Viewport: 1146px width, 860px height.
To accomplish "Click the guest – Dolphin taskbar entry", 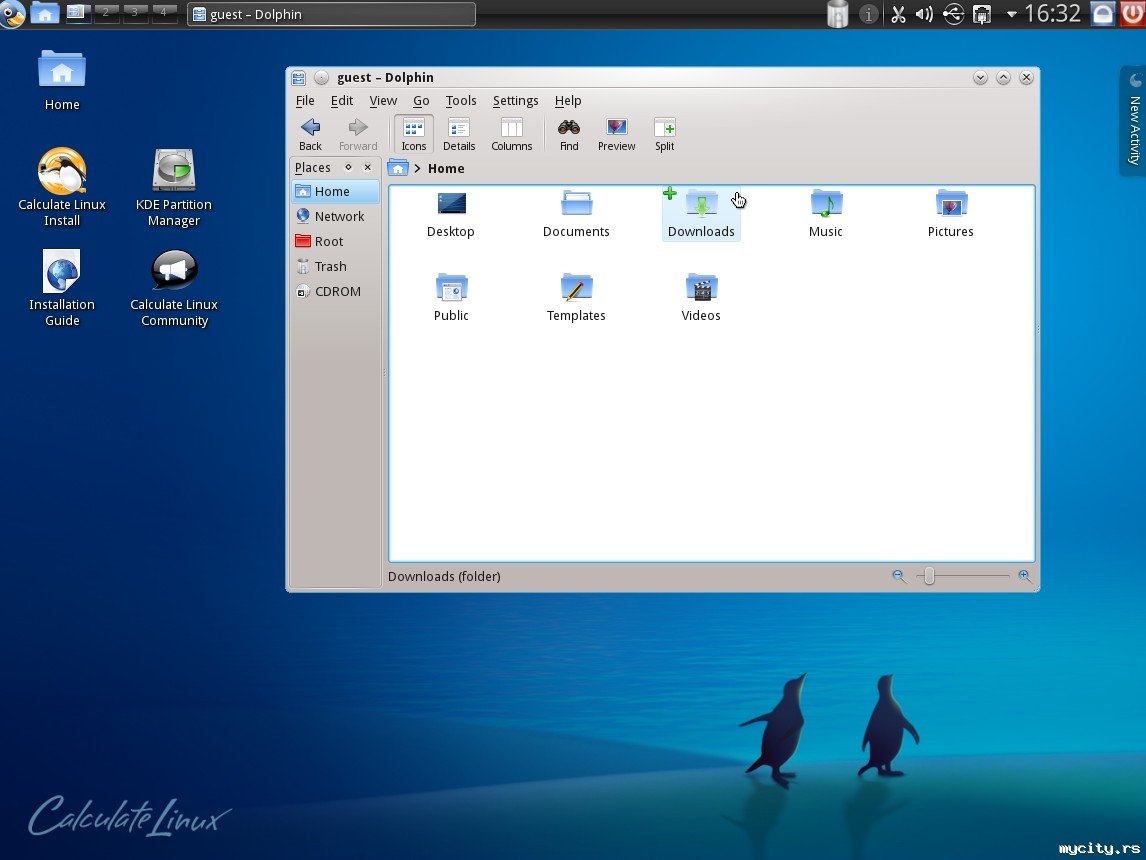I will tap(331, 14).
